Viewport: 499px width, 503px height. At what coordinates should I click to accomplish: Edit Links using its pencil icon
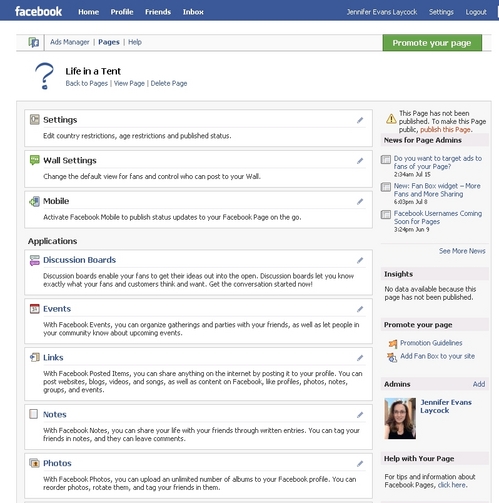(x=360, y=358)
